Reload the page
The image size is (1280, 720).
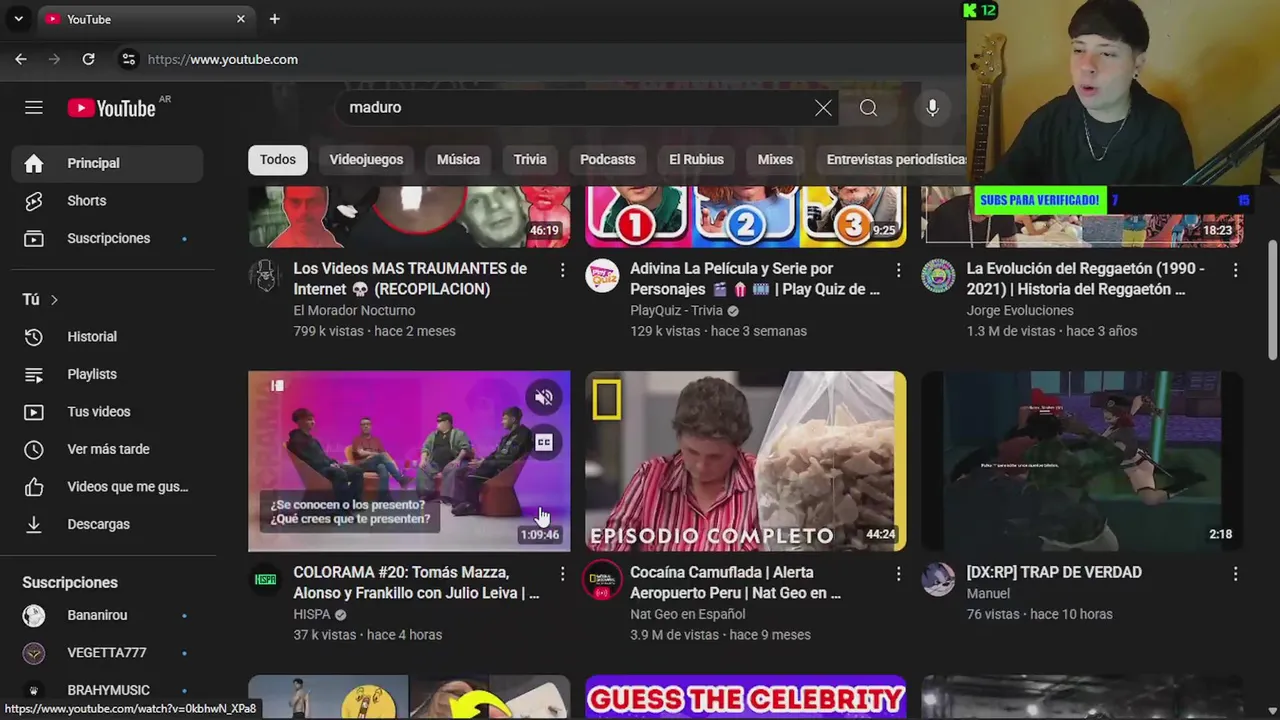click(88, 59)
